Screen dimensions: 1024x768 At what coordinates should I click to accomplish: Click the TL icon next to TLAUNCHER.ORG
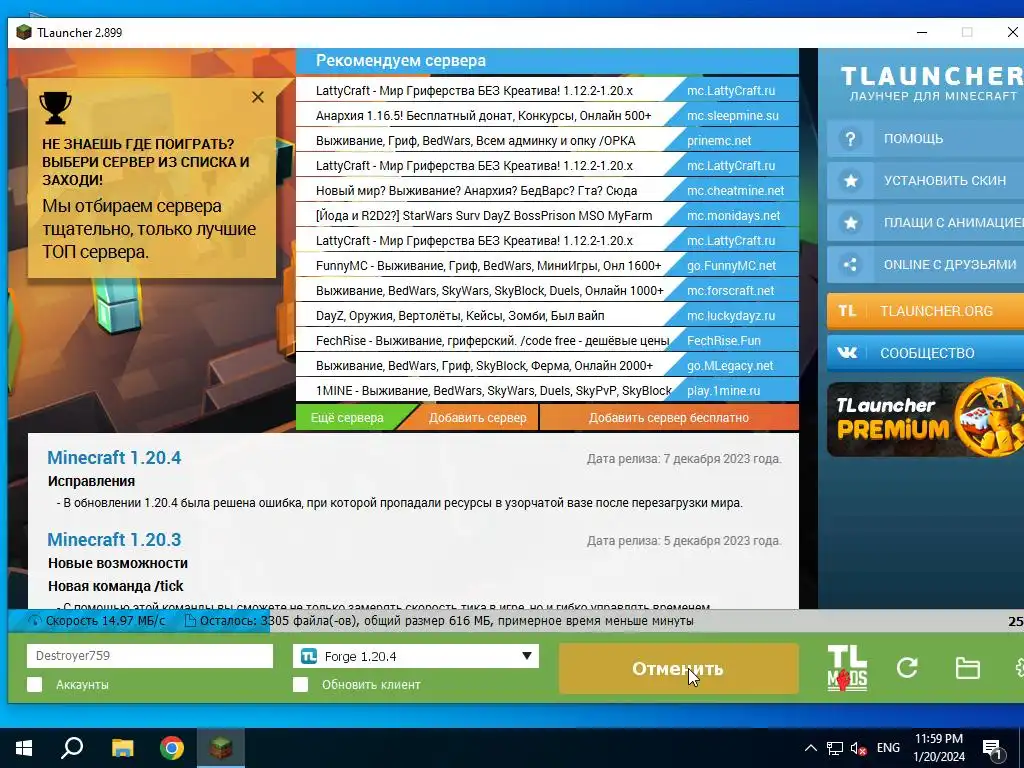[847, 311]
